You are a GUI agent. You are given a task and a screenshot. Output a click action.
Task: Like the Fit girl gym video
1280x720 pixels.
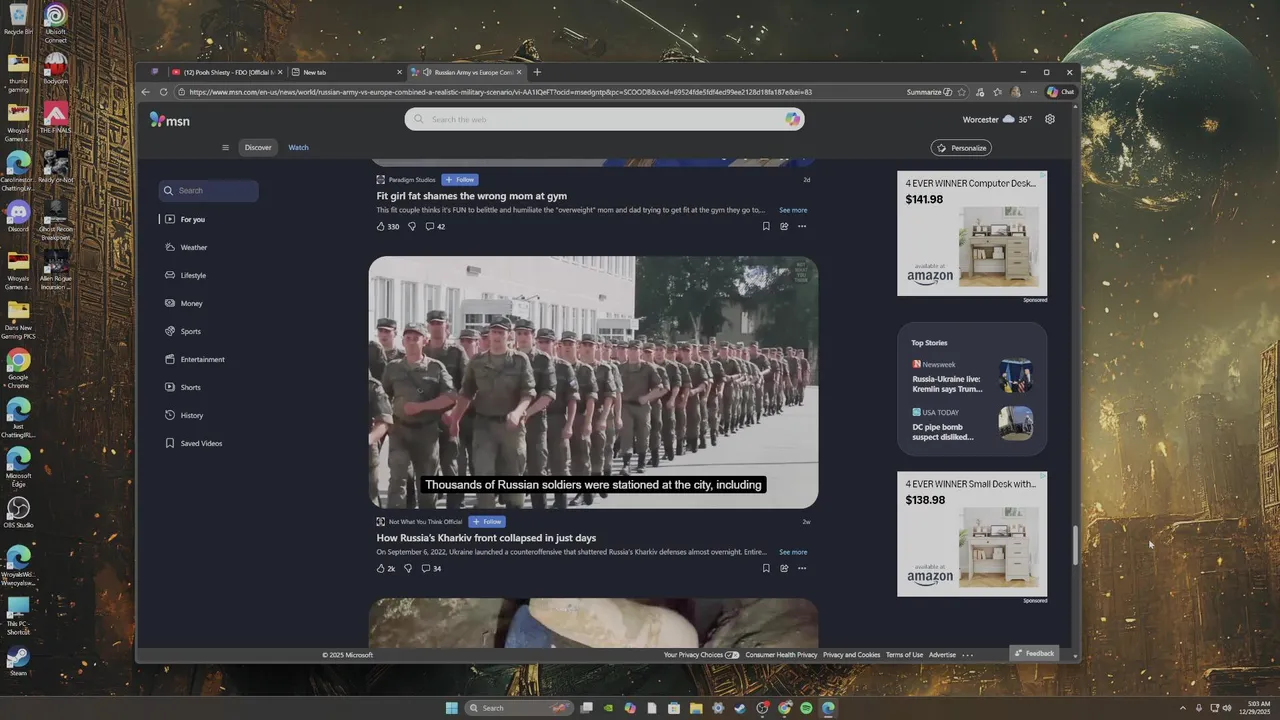pyautogui.click(x=387, y=226)
